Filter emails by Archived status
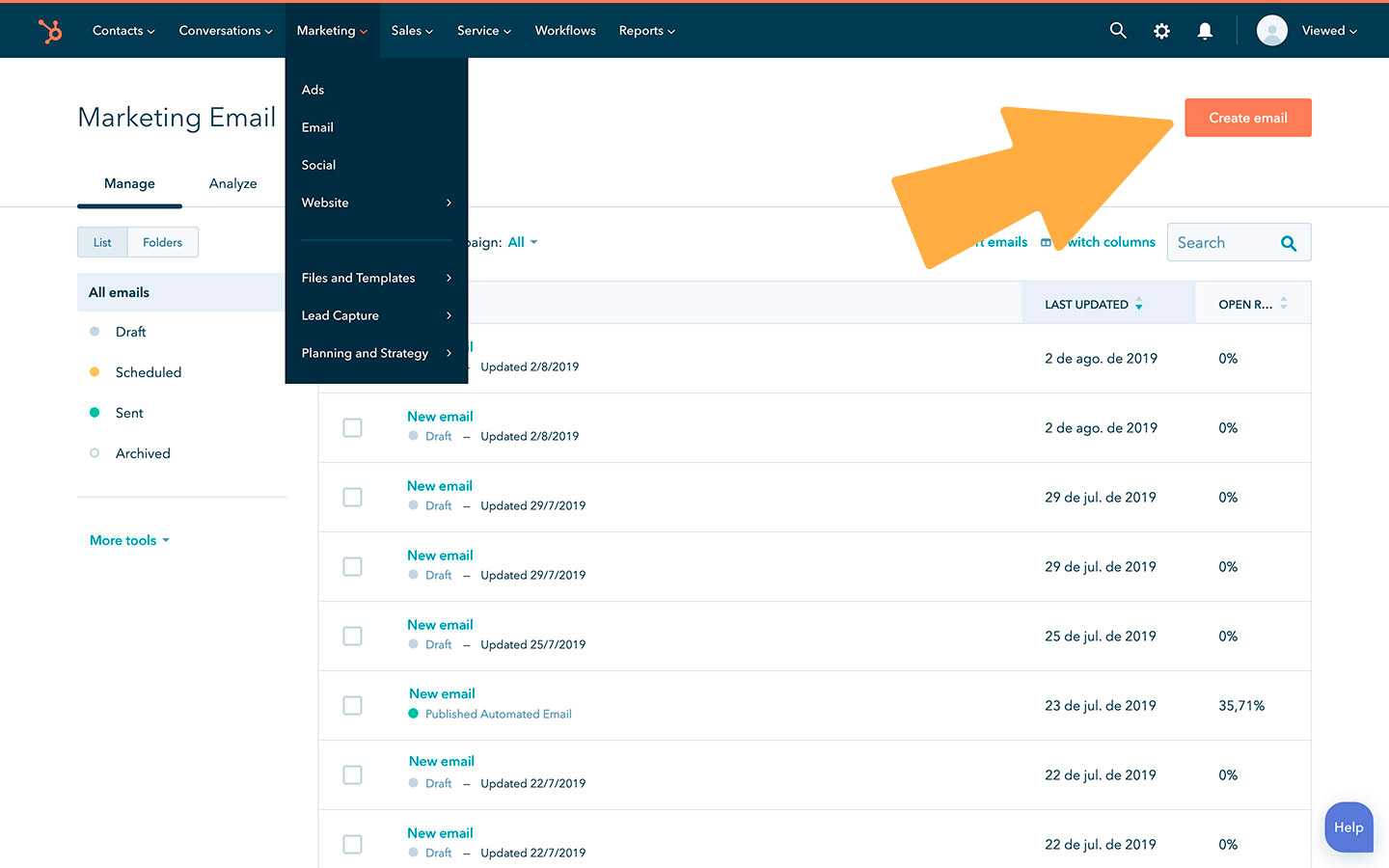 point(143,453)
